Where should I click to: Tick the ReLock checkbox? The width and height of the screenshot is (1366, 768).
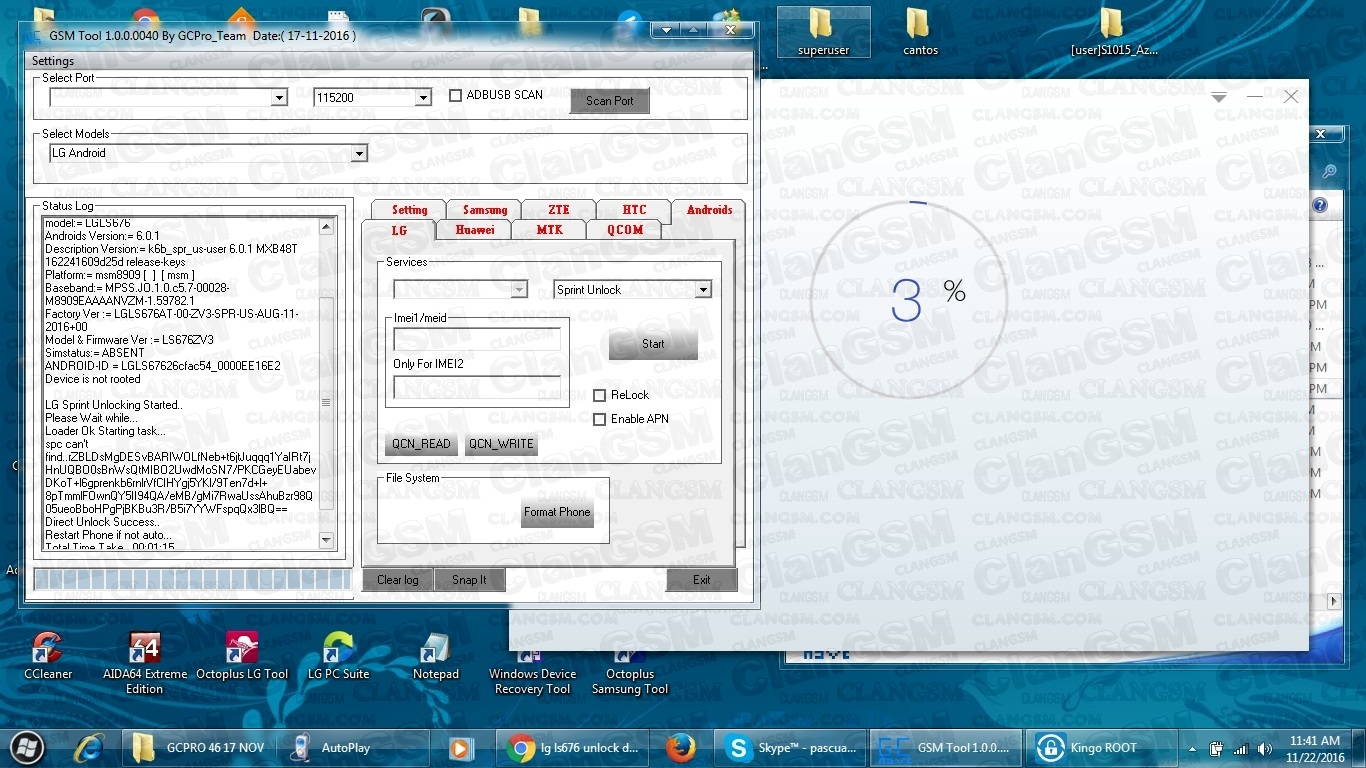pos(600,395)
